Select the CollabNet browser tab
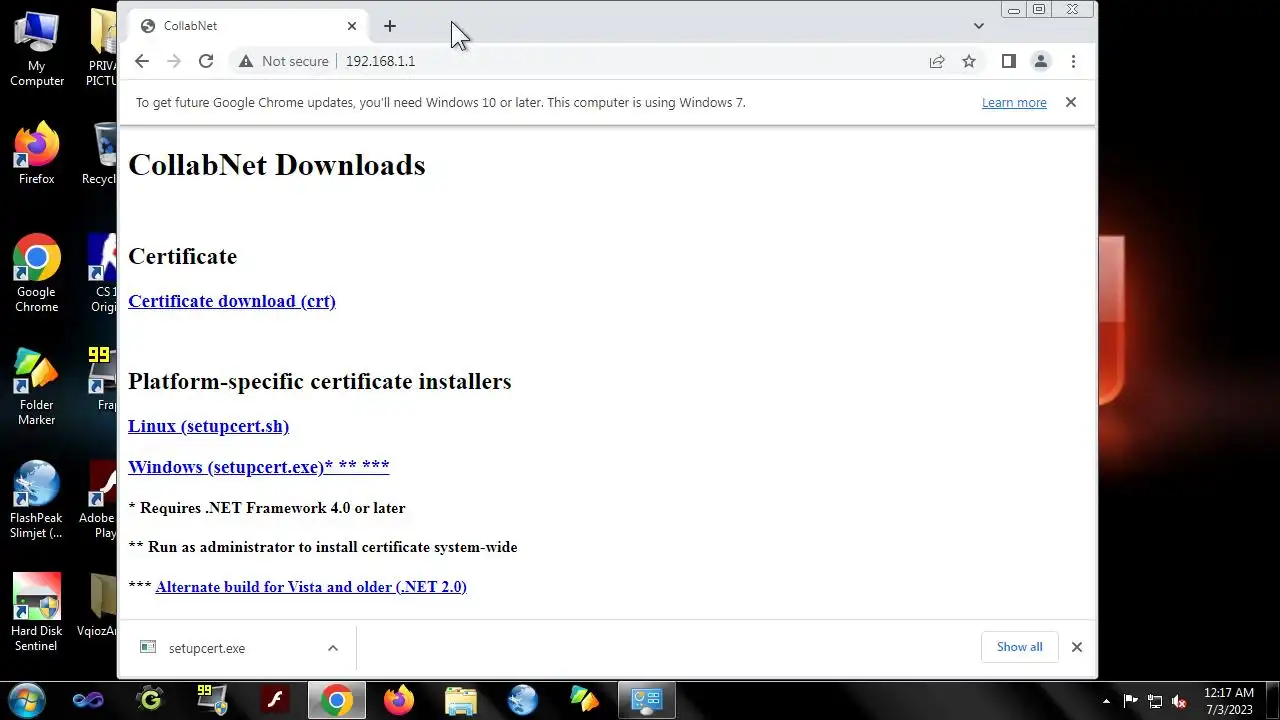This screenshot has width=1280, height=720. pos(248,26)
